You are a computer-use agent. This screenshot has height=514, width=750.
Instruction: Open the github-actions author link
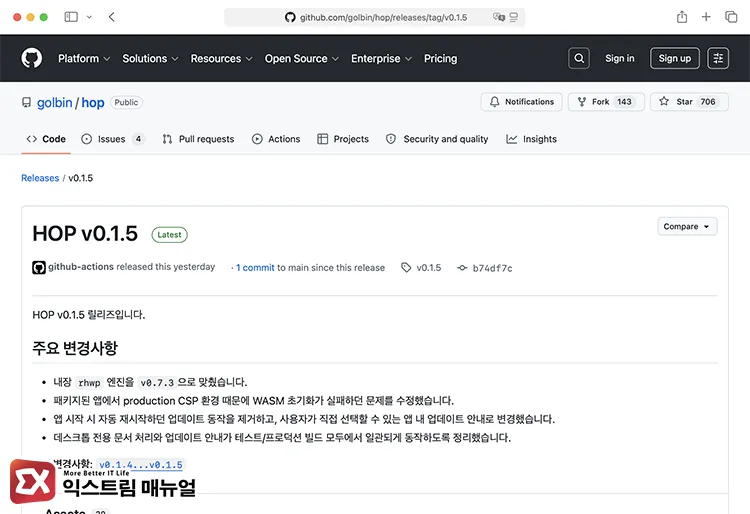tap(81, 267)
